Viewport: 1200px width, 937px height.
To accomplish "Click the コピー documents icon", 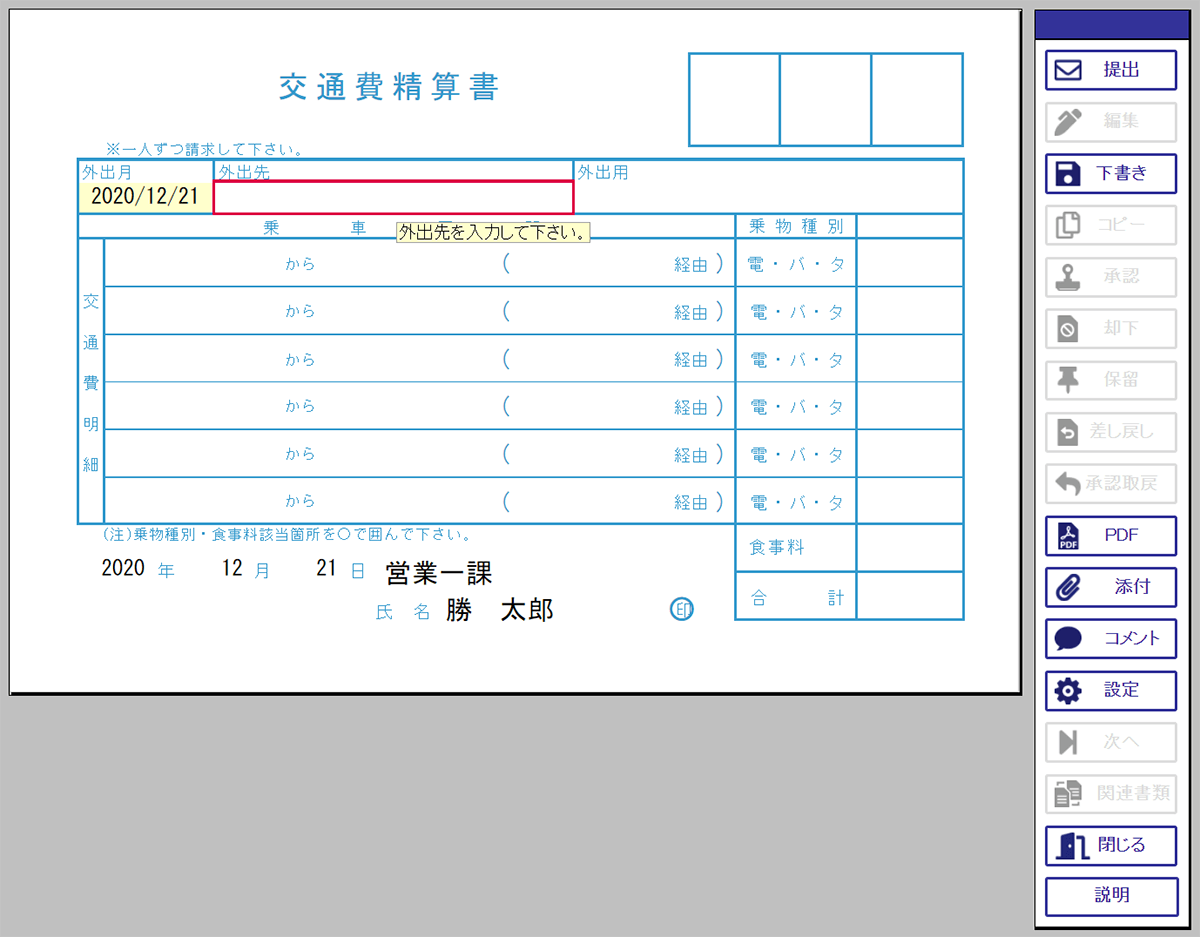I will tap(1069, 225).
